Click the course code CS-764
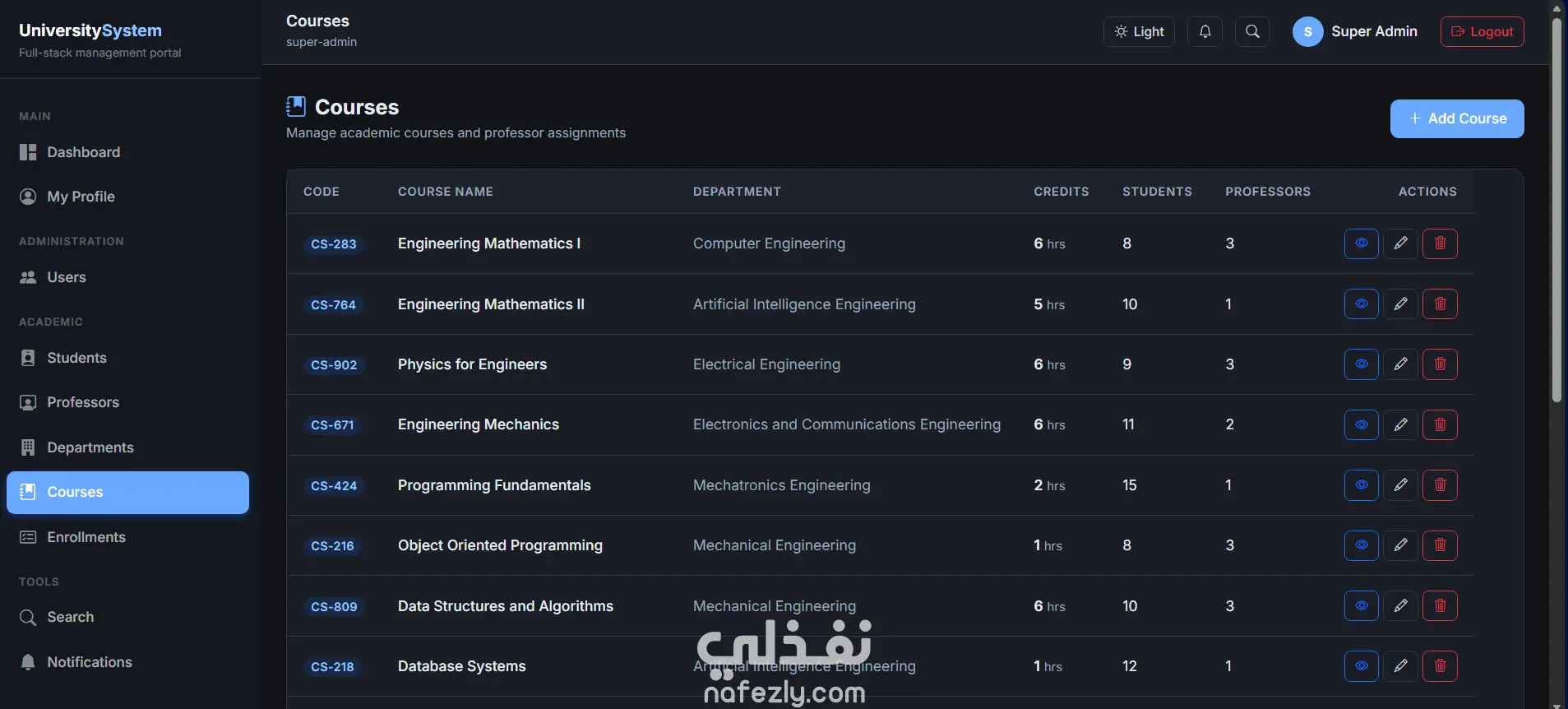 tap(334, 304)
